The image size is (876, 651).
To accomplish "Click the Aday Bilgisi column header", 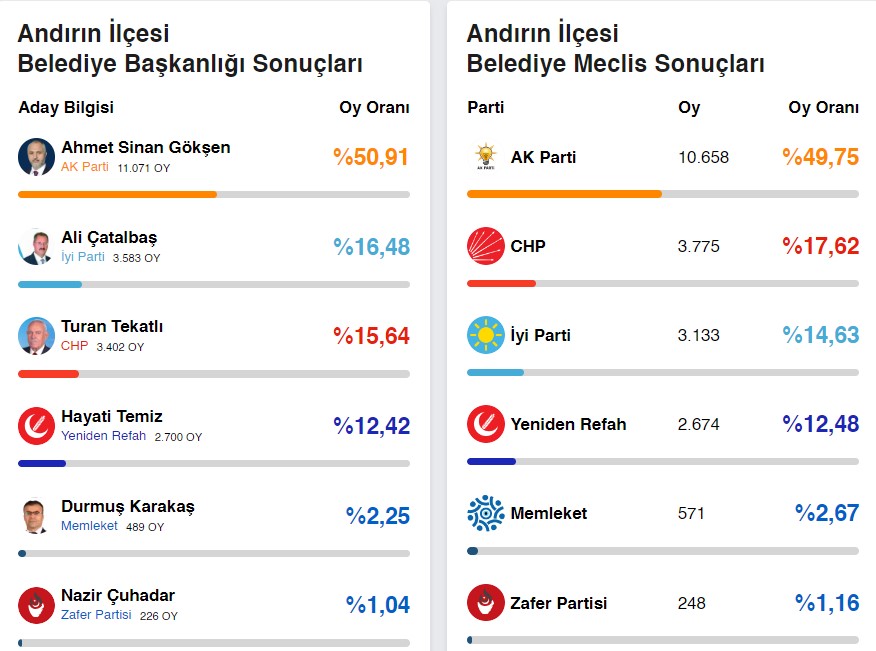I will point(66,108).
